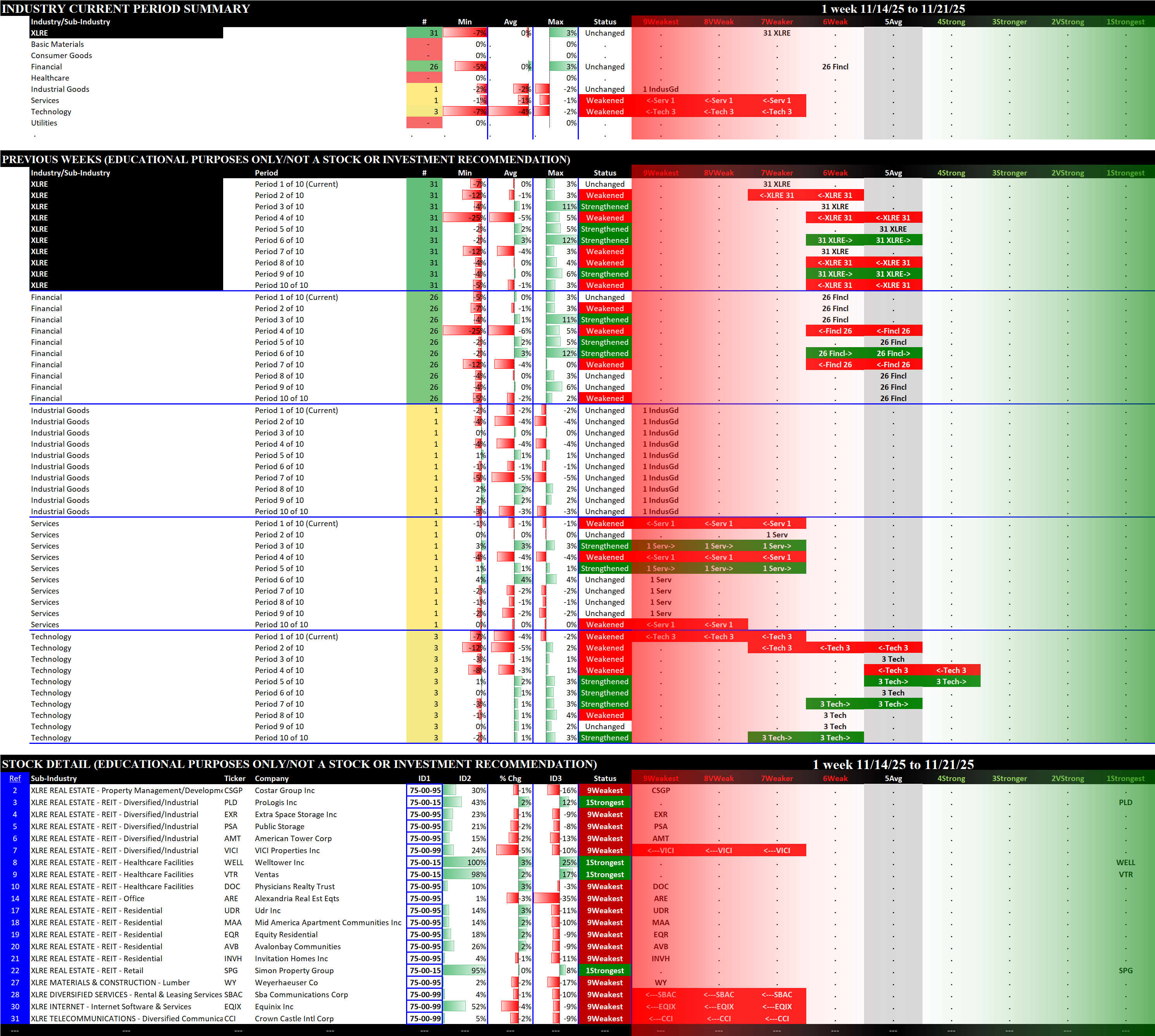Select reference number 14 in blue column
Image resolution: width=1155 pixels, height=1036 pixels.
[15, 898]
